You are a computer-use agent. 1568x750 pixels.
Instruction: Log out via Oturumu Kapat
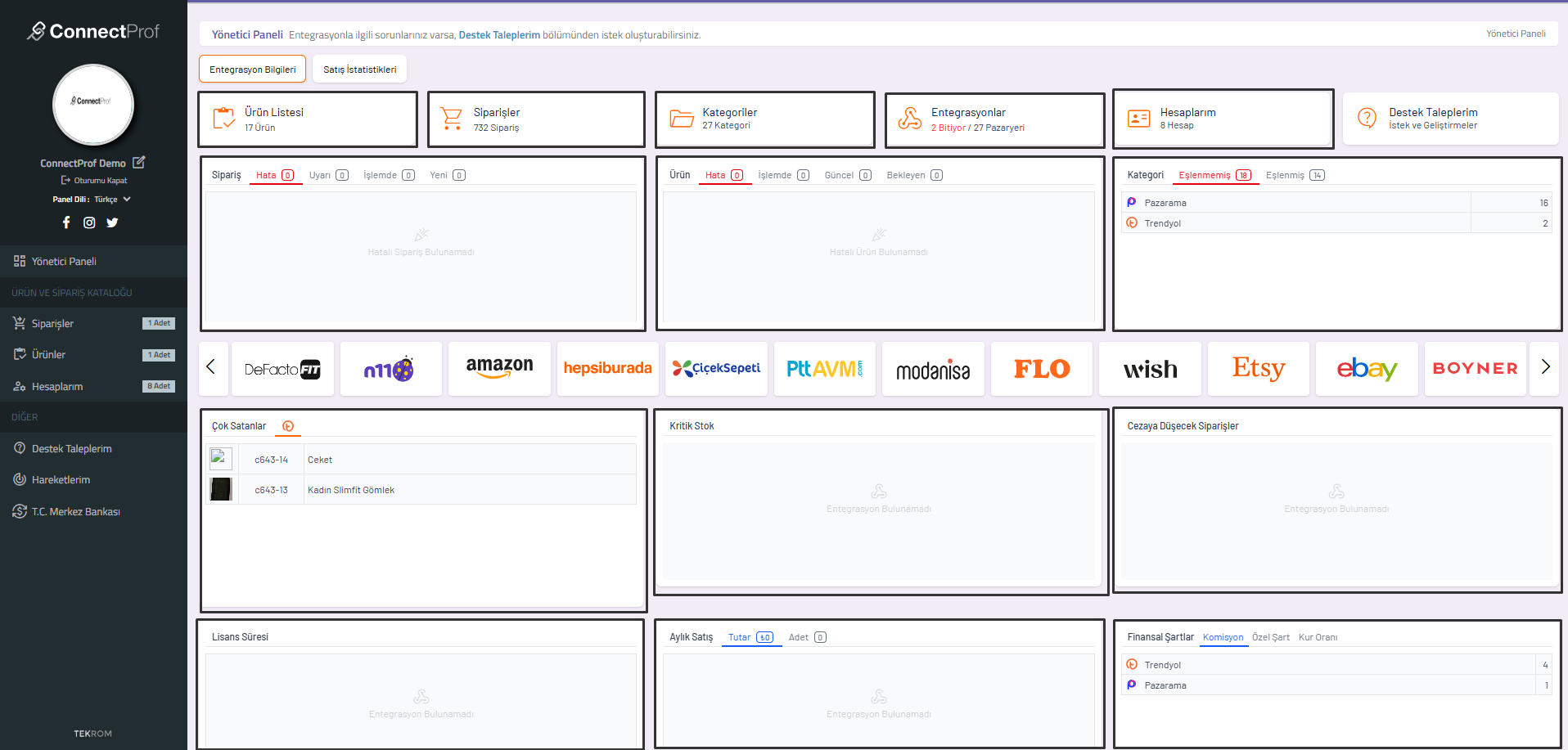(94, 180)
